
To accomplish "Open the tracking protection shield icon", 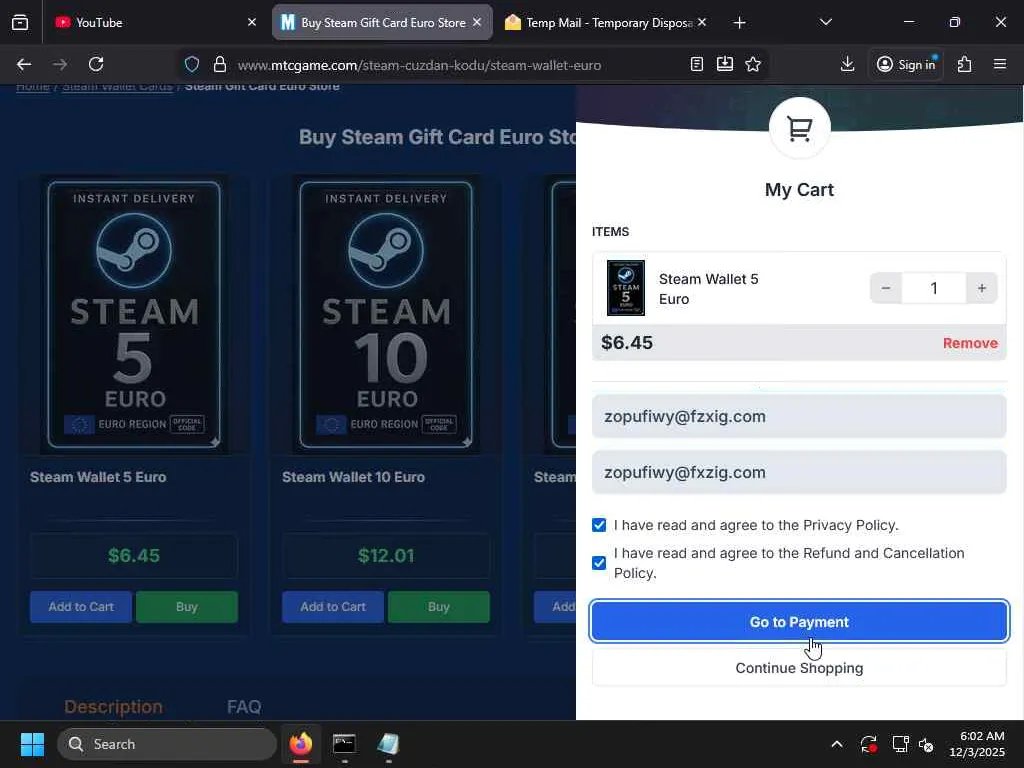I will tap(191, 64).
